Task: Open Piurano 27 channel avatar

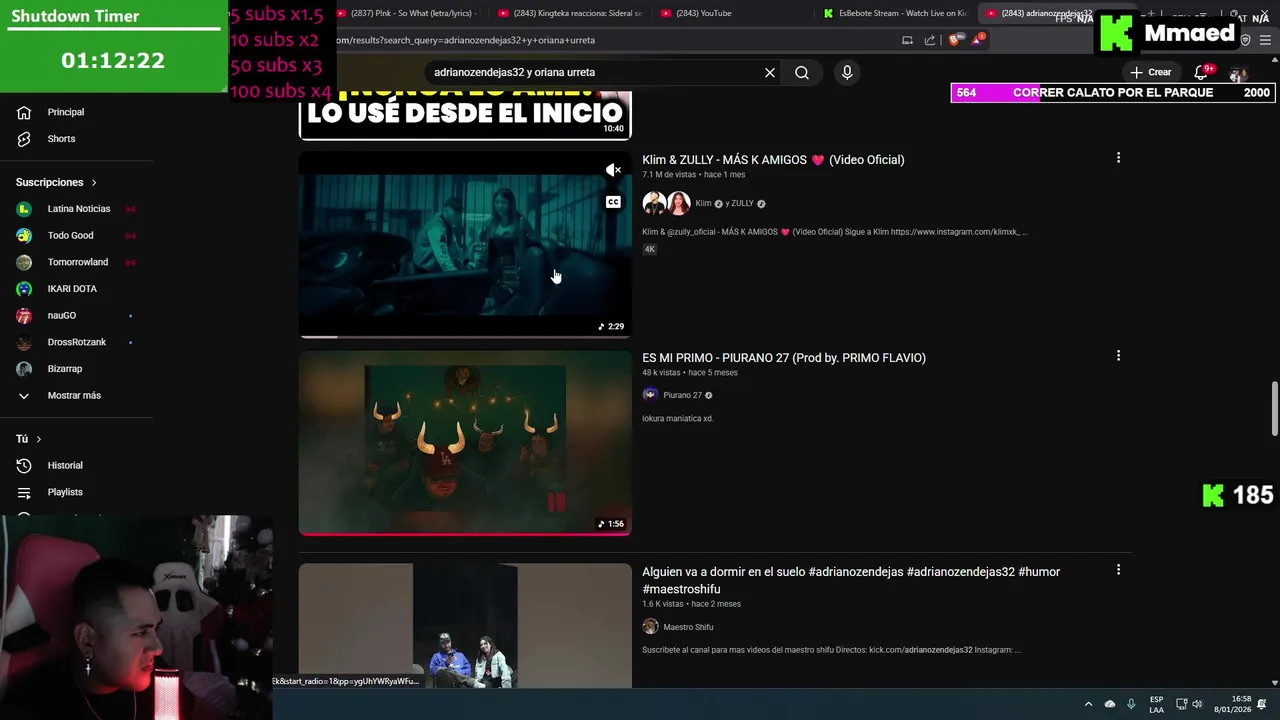Action: pos(650,395)
